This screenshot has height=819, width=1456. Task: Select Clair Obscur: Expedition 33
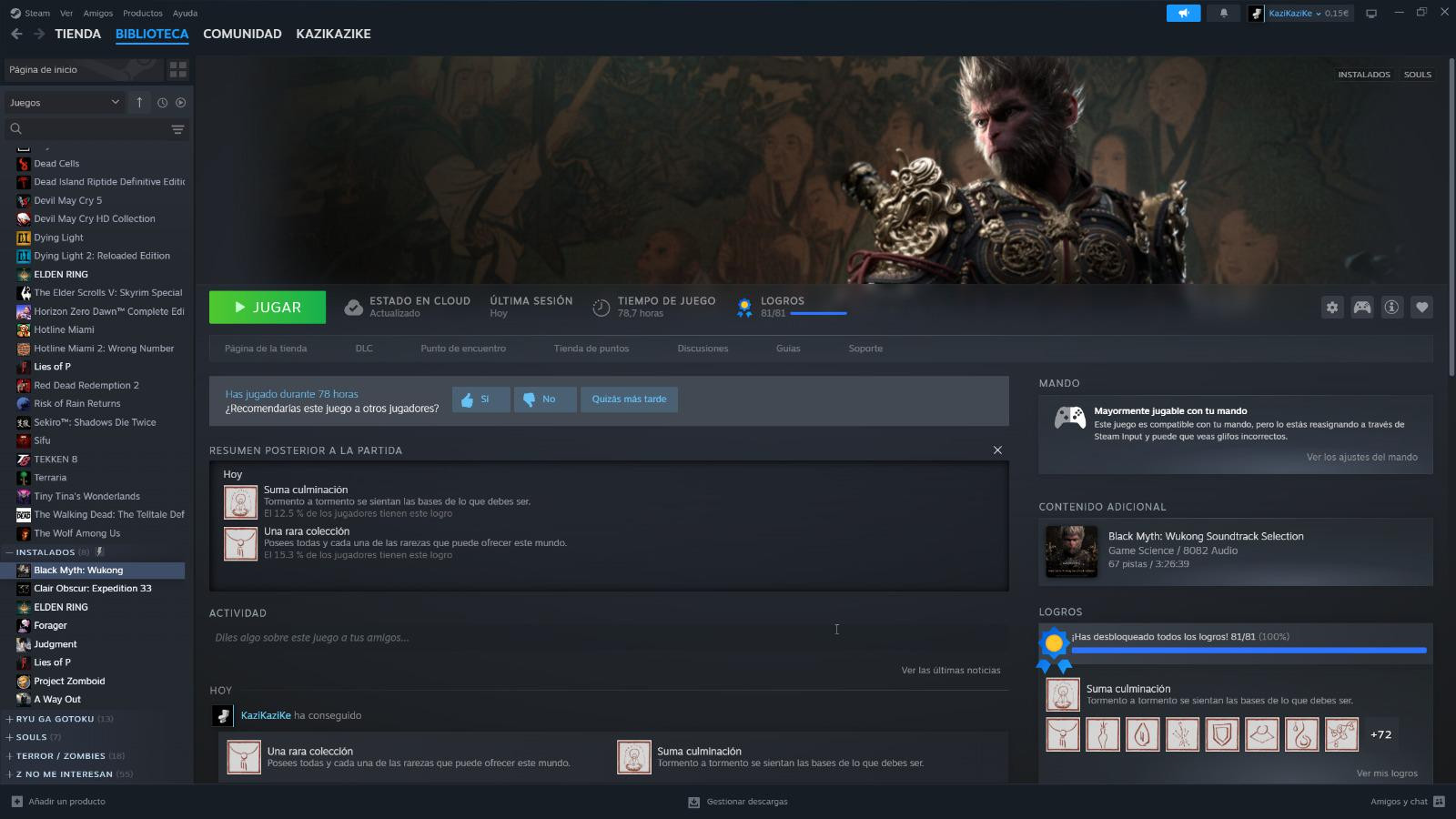coord(93,589)
